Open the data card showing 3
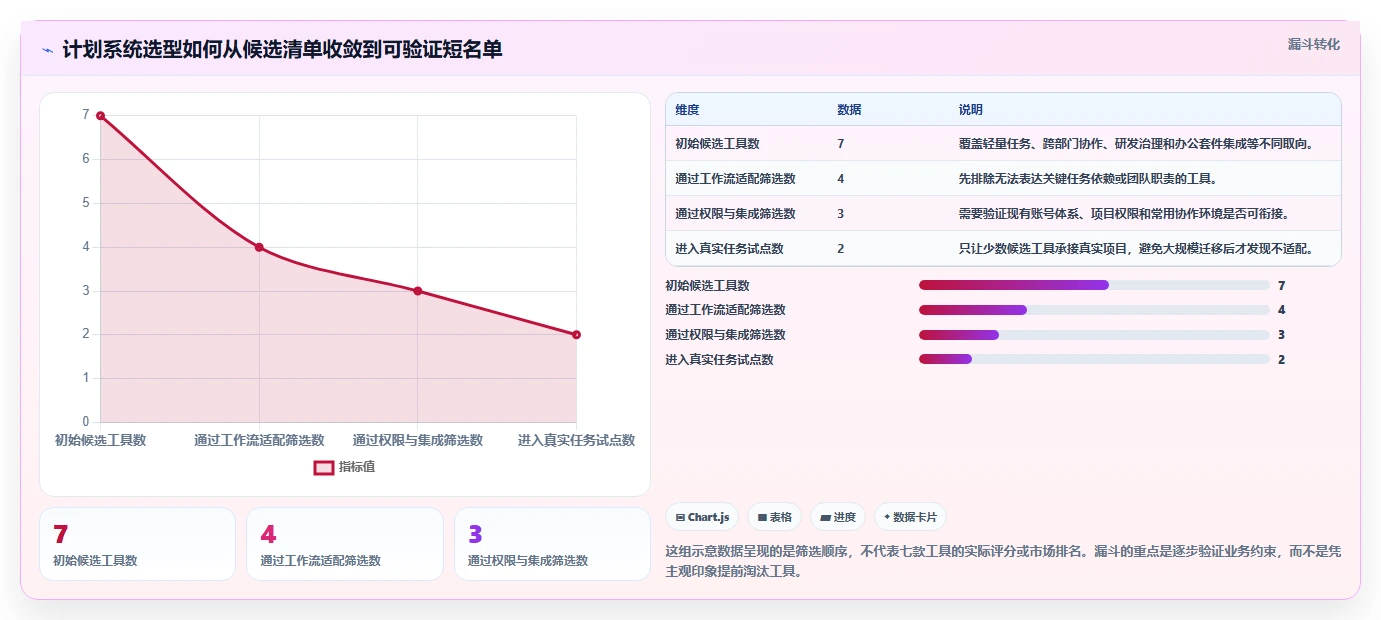Viewport: 1381px width, 620px height. coord(552,544)
